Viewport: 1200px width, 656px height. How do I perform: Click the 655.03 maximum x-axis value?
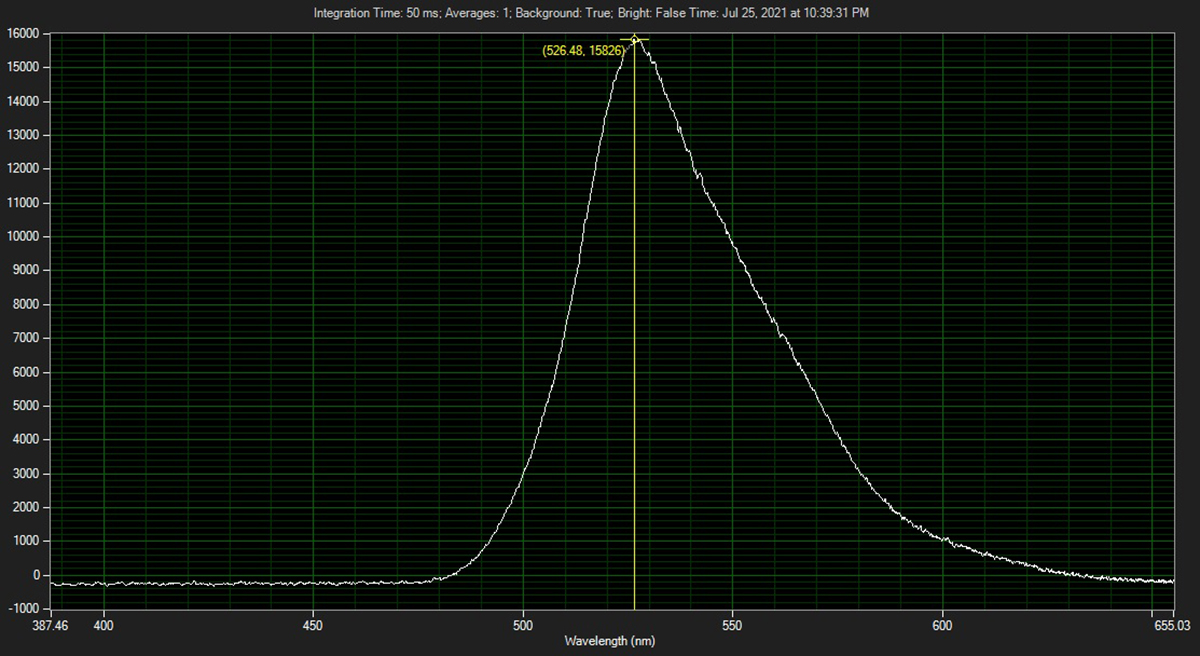coord(1173,625)
